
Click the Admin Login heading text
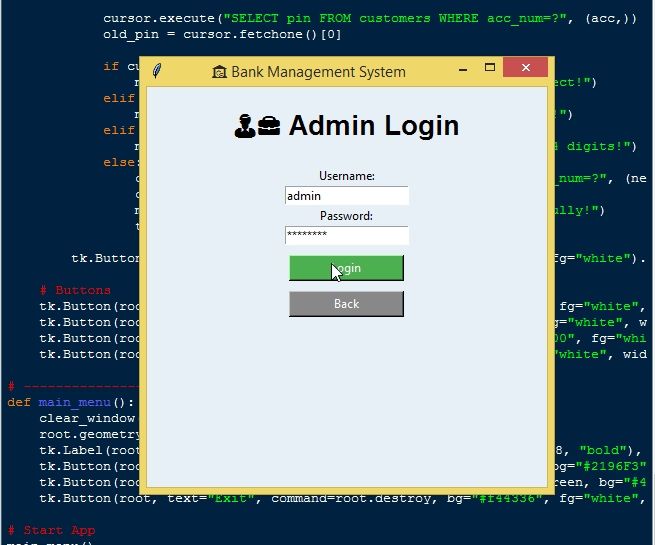pos(373,126)
